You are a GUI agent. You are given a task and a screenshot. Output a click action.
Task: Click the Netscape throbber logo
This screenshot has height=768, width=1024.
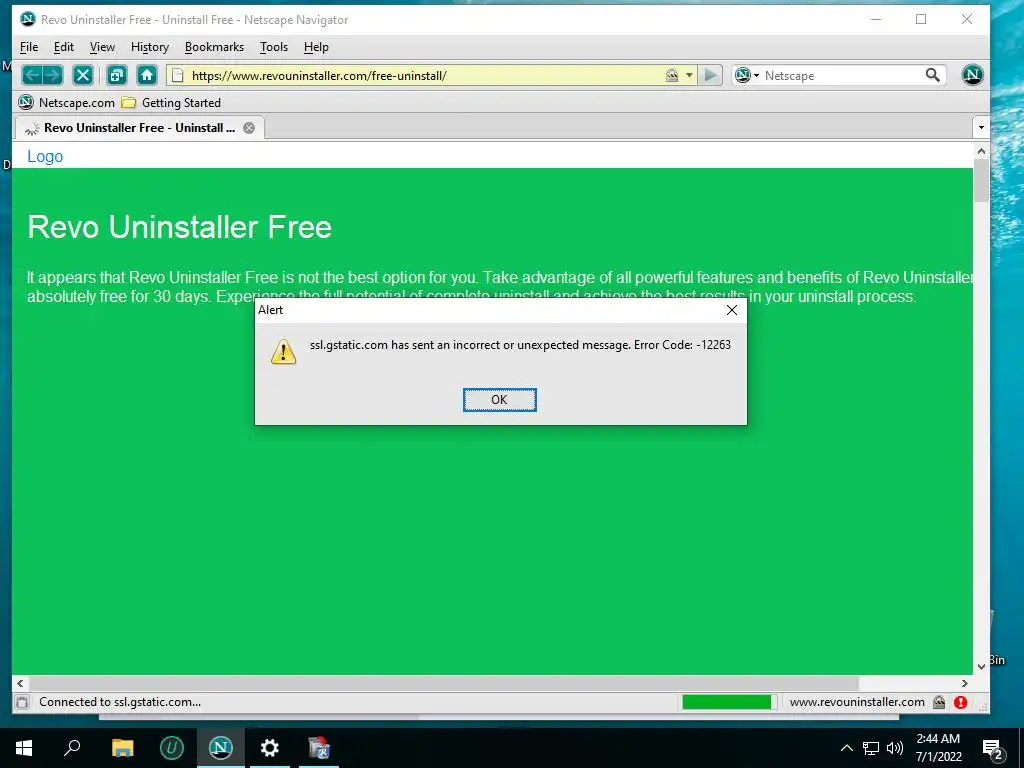tap(972, 75)
